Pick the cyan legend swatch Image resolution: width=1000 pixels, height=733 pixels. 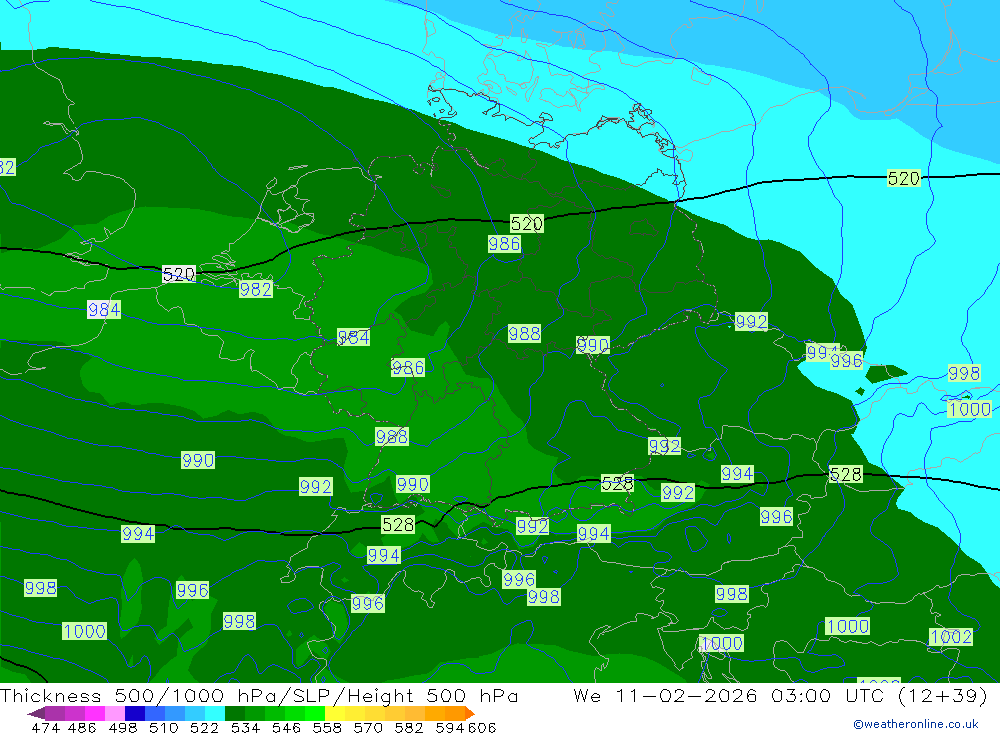click(x=215, y=713)
